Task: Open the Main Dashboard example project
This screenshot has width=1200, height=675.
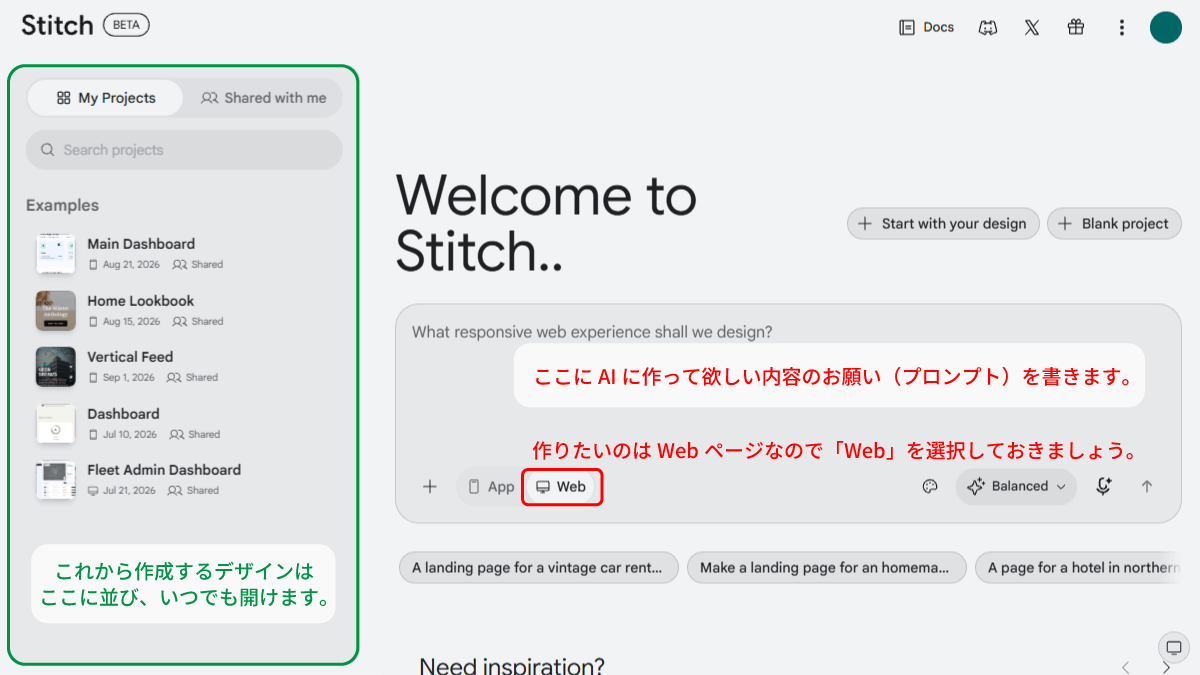Action: point(184,253)
